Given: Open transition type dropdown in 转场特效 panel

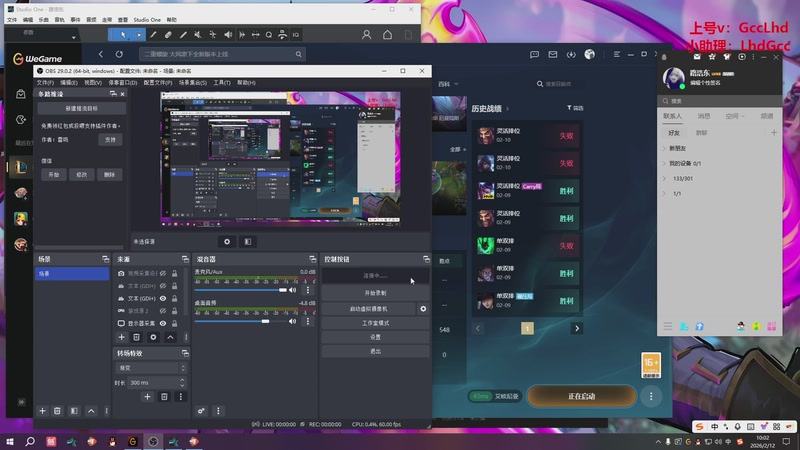Looking at the screenshot, I should (x=152, y=368).
